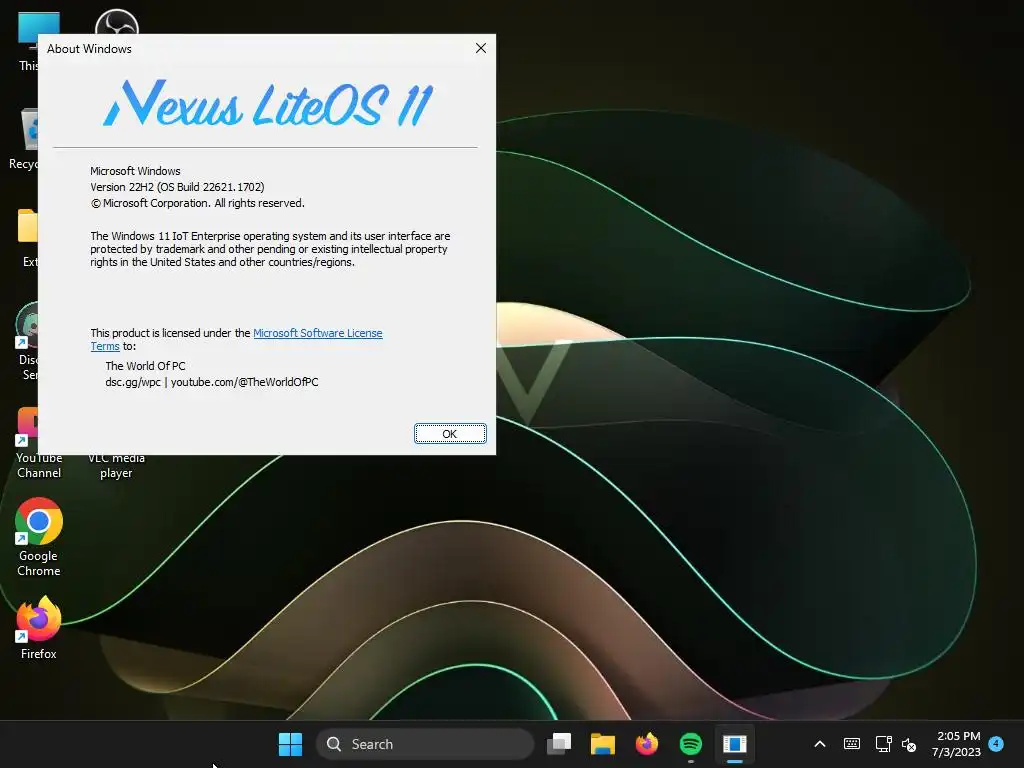Open notification center badge

(996, 743)
